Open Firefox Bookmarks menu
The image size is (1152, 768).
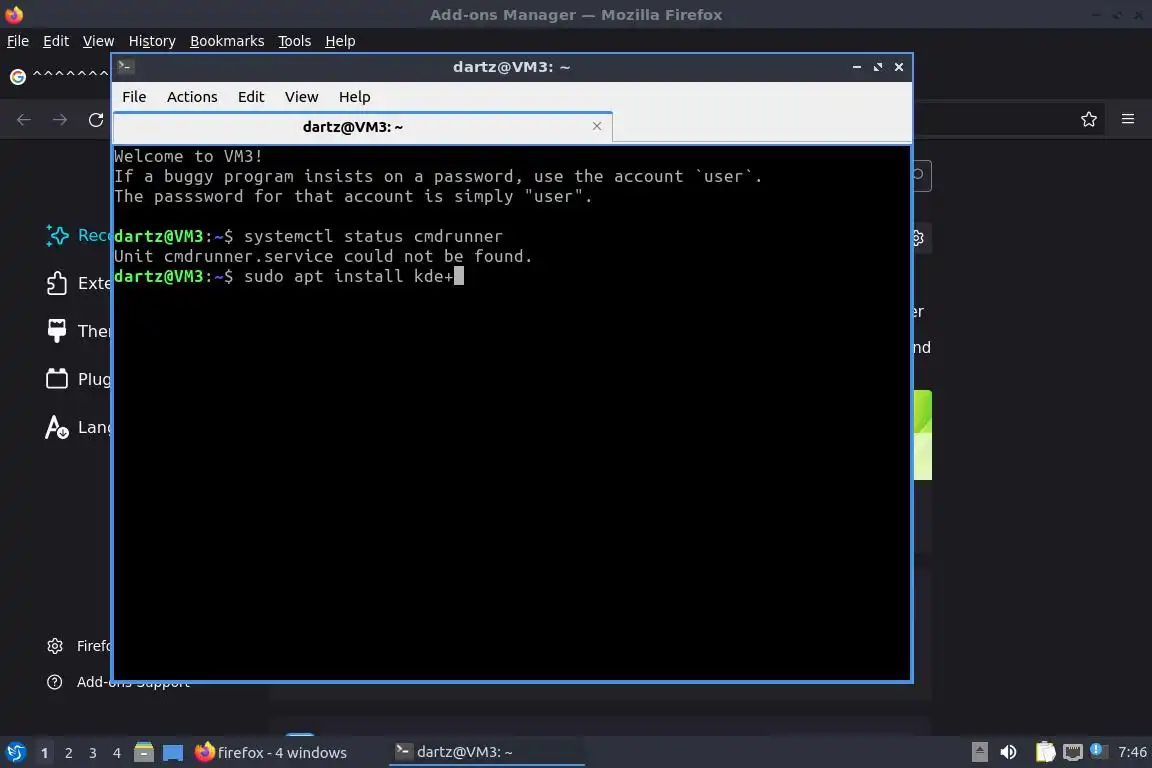pos(227,41)
